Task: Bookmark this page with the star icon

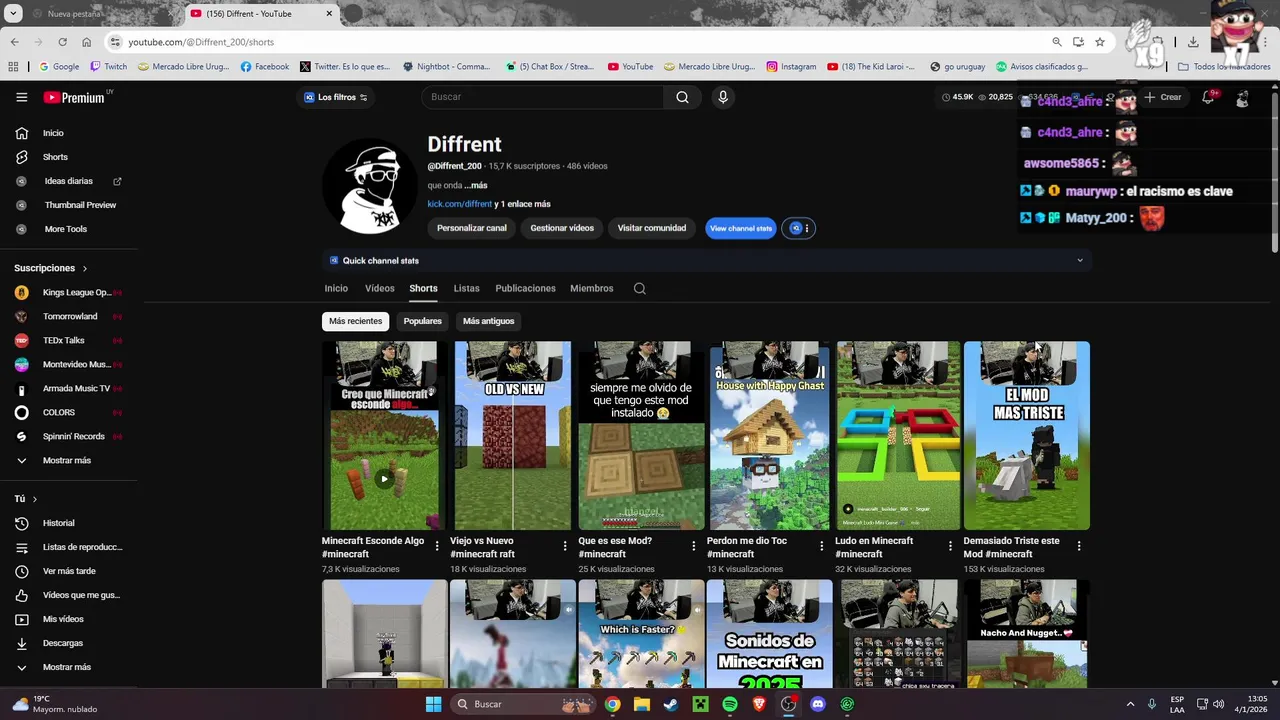Action: point(1100,42)
